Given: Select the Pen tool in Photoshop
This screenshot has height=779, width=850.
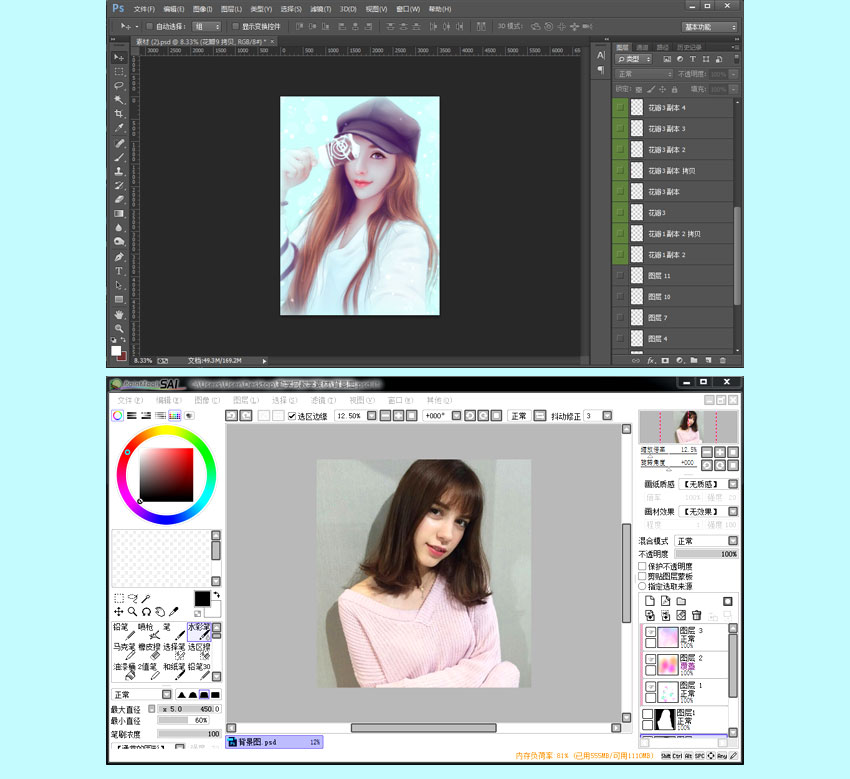Looking at the screenshot, I should tap(119, 257).
